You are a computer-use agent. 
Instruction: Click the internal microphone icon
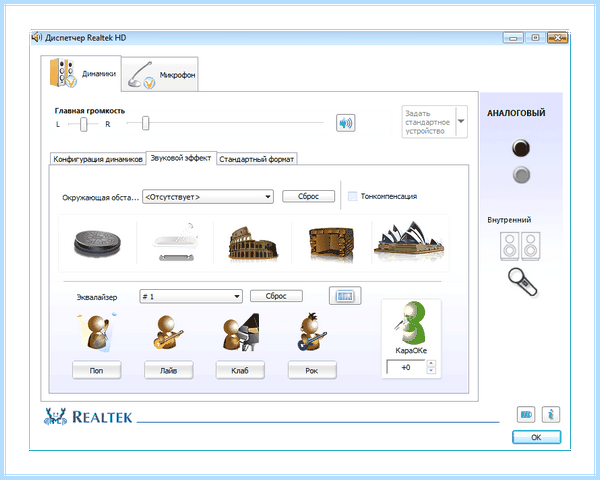click(523, 282)
